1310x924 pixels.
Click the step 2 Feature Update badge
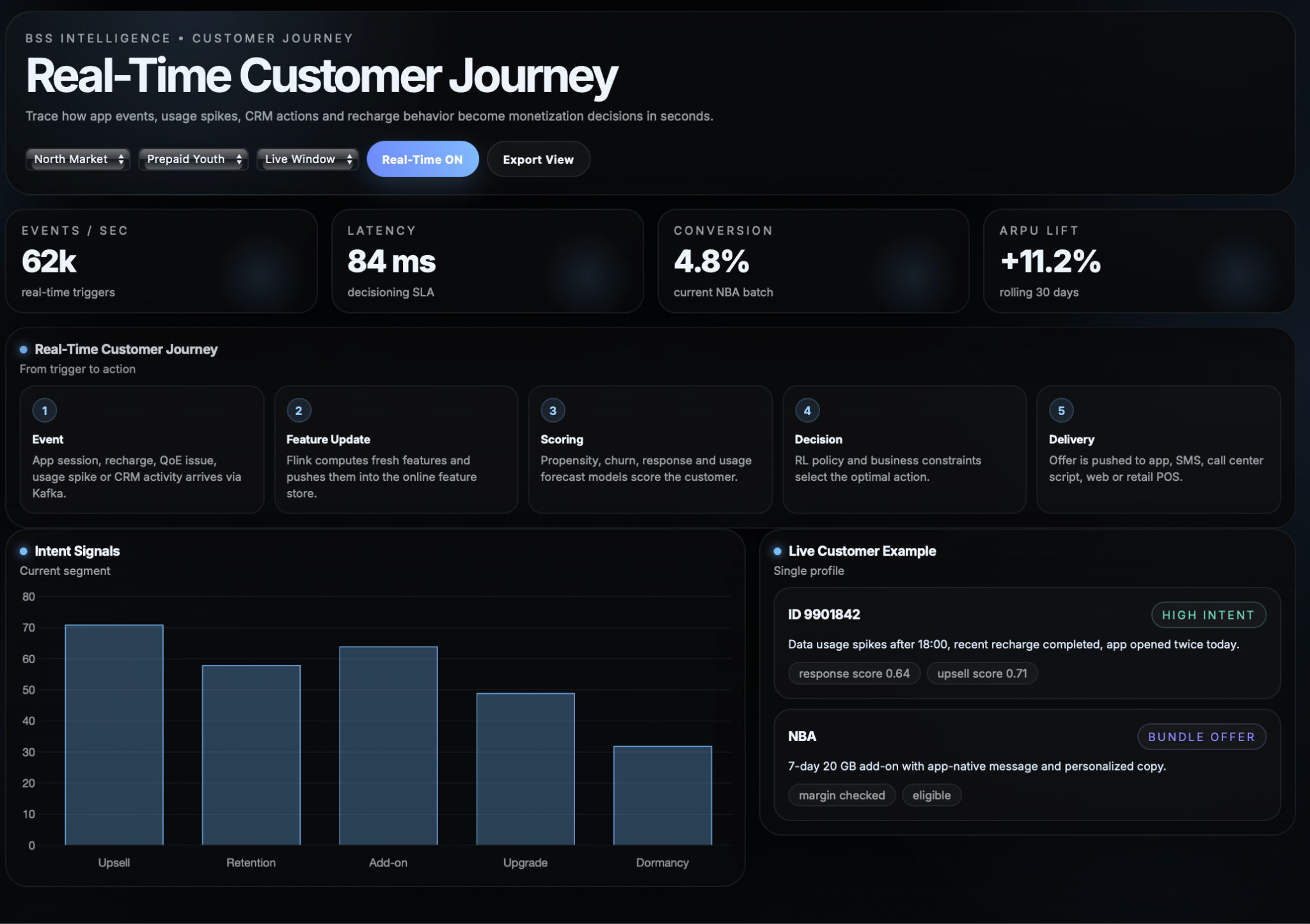[x=299, y=411]
